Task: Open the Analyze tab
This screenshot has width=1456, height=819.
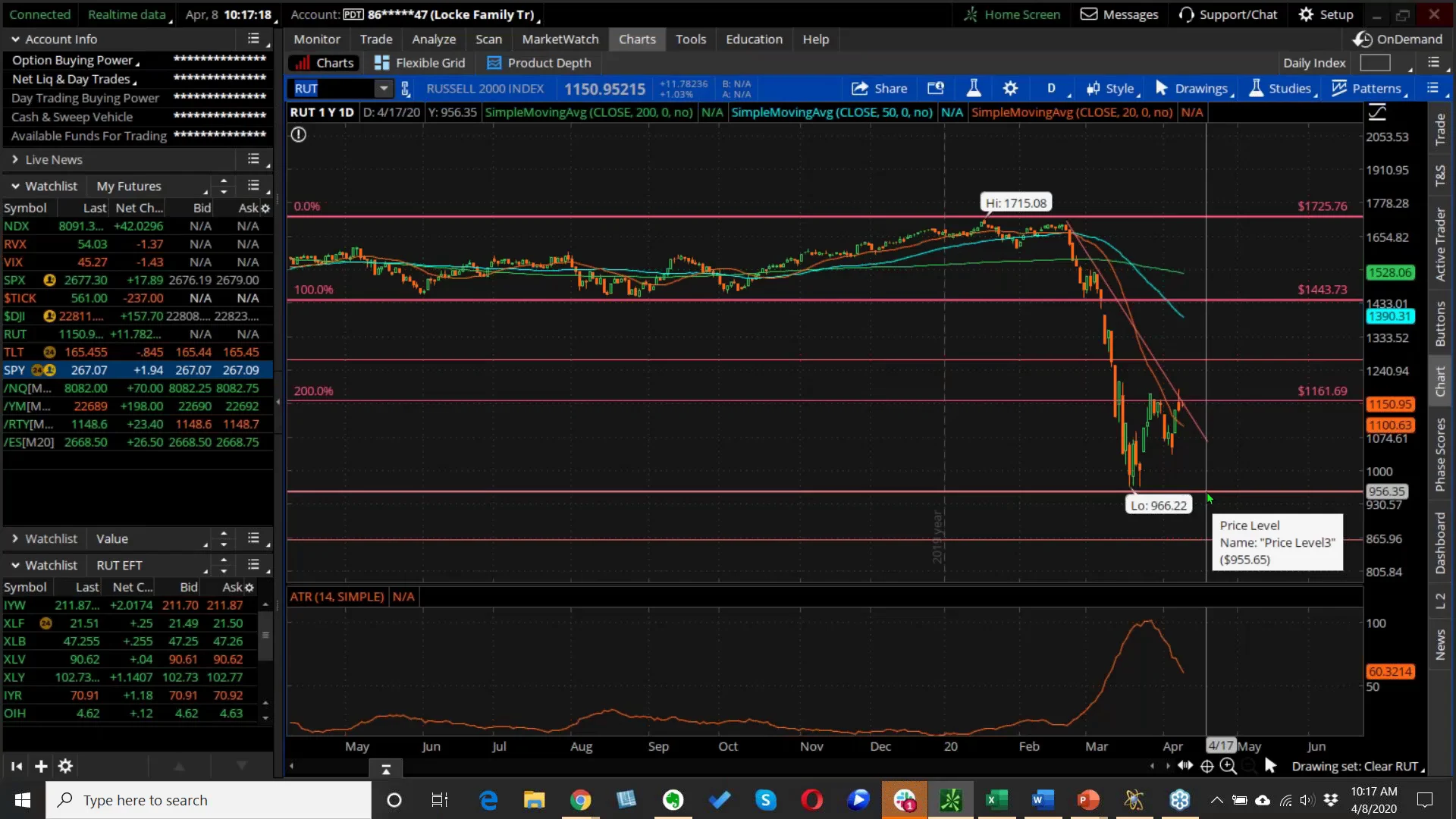Action: pos(434,39)
